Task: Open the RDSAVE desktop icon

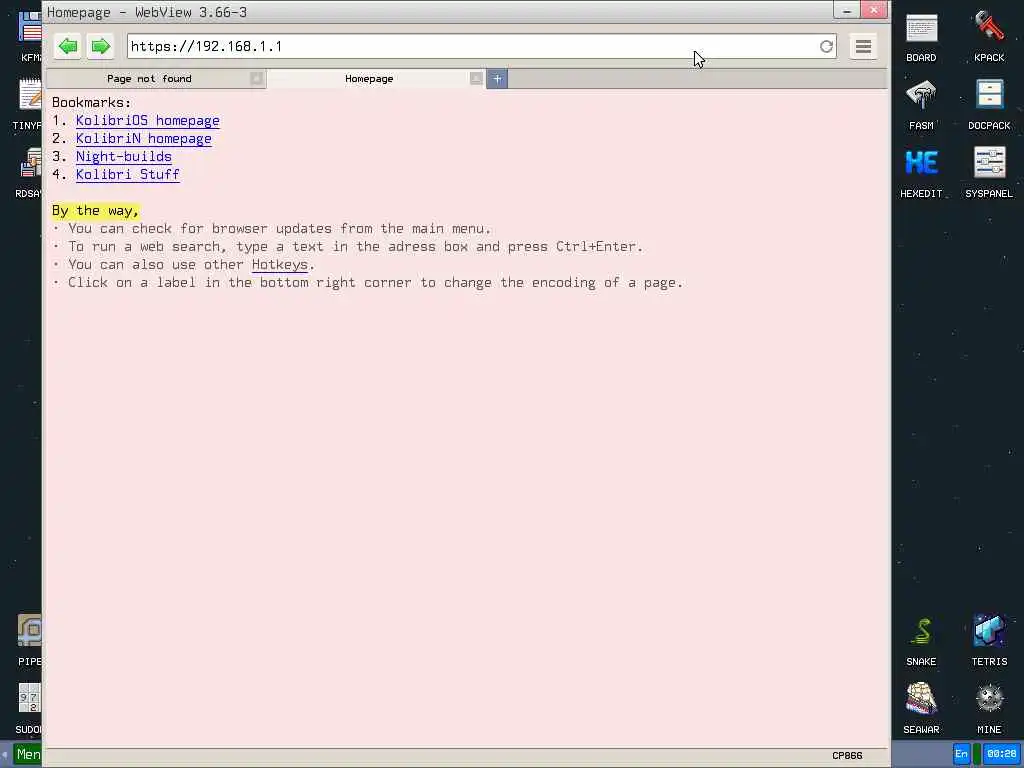Action: [x=28, y=172]
